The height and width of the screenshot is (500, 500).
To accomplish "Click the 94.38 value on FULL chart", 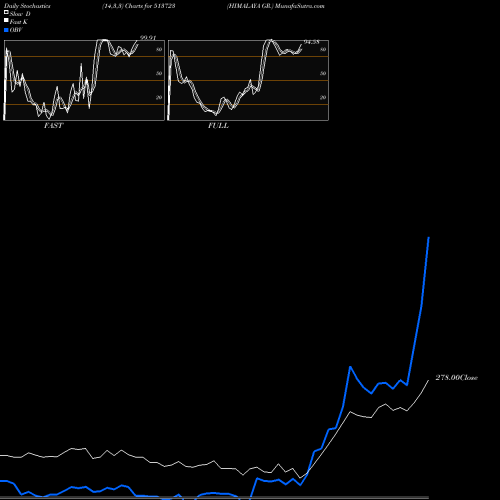I will click(312, 42).
